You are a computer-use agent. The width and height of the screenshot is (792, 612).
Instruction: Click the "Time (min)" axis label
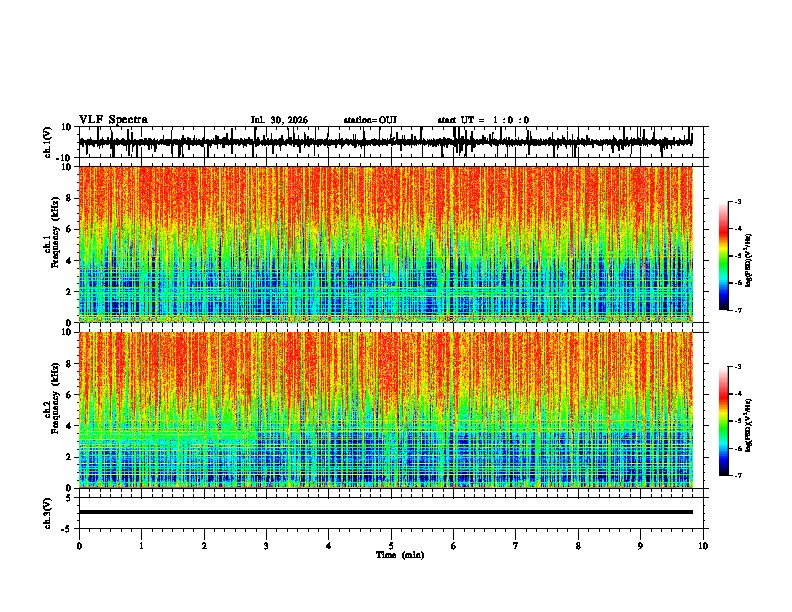[x=400, y=555]
